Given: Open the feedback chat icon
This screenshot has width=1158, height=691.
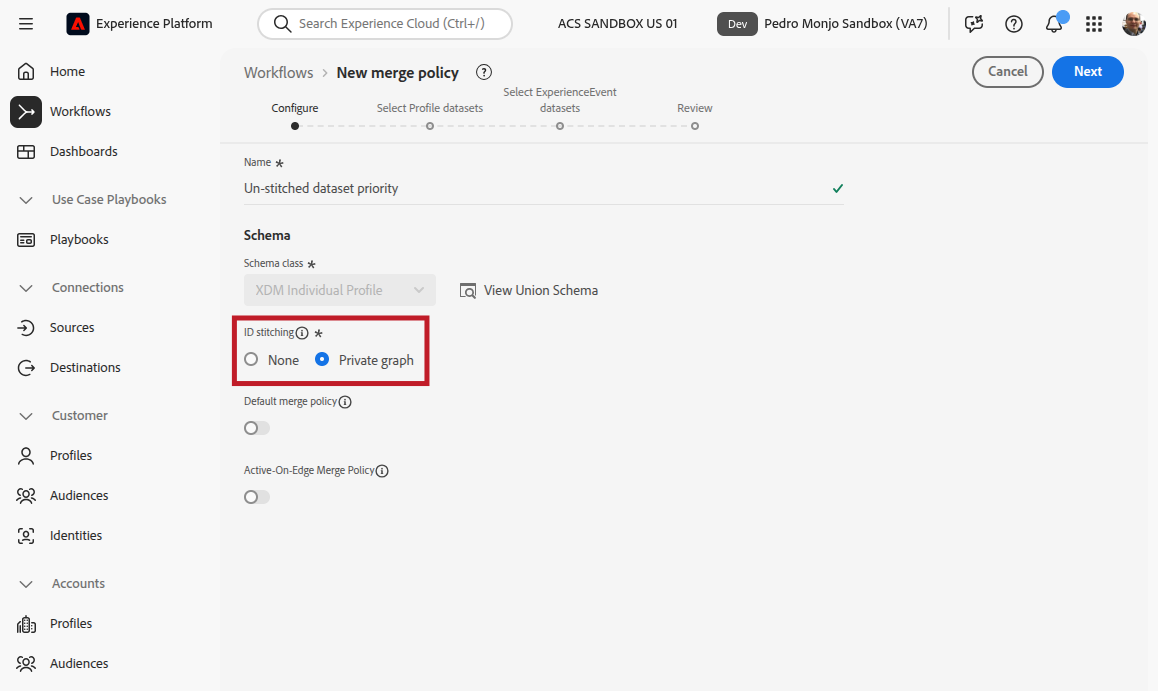Looking at the screenshot, I should [x=974, y=24].
